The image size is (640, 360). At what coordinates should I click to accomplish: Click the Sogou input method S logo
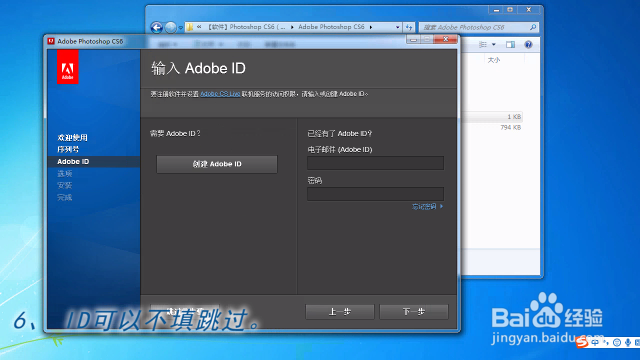pyautogui.click(x=582, y=342)
